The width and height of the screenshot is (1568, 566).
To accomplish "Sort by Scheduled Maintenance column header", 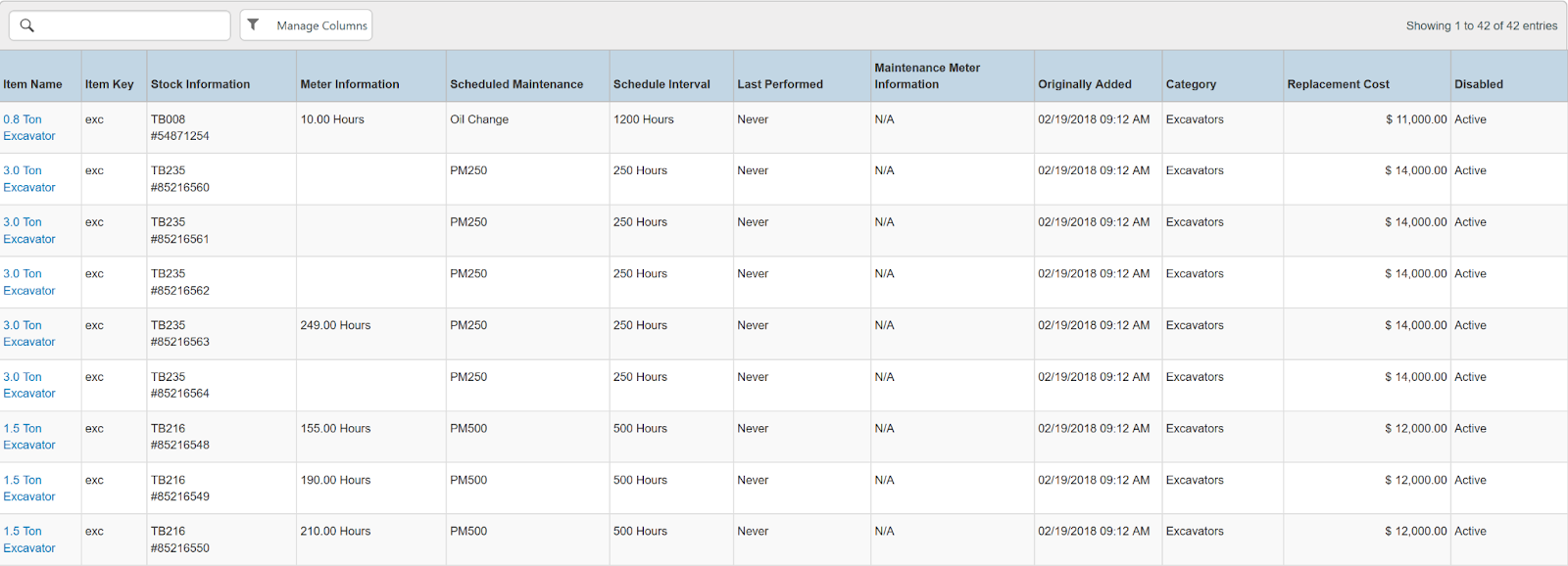I will pos(516,84).
